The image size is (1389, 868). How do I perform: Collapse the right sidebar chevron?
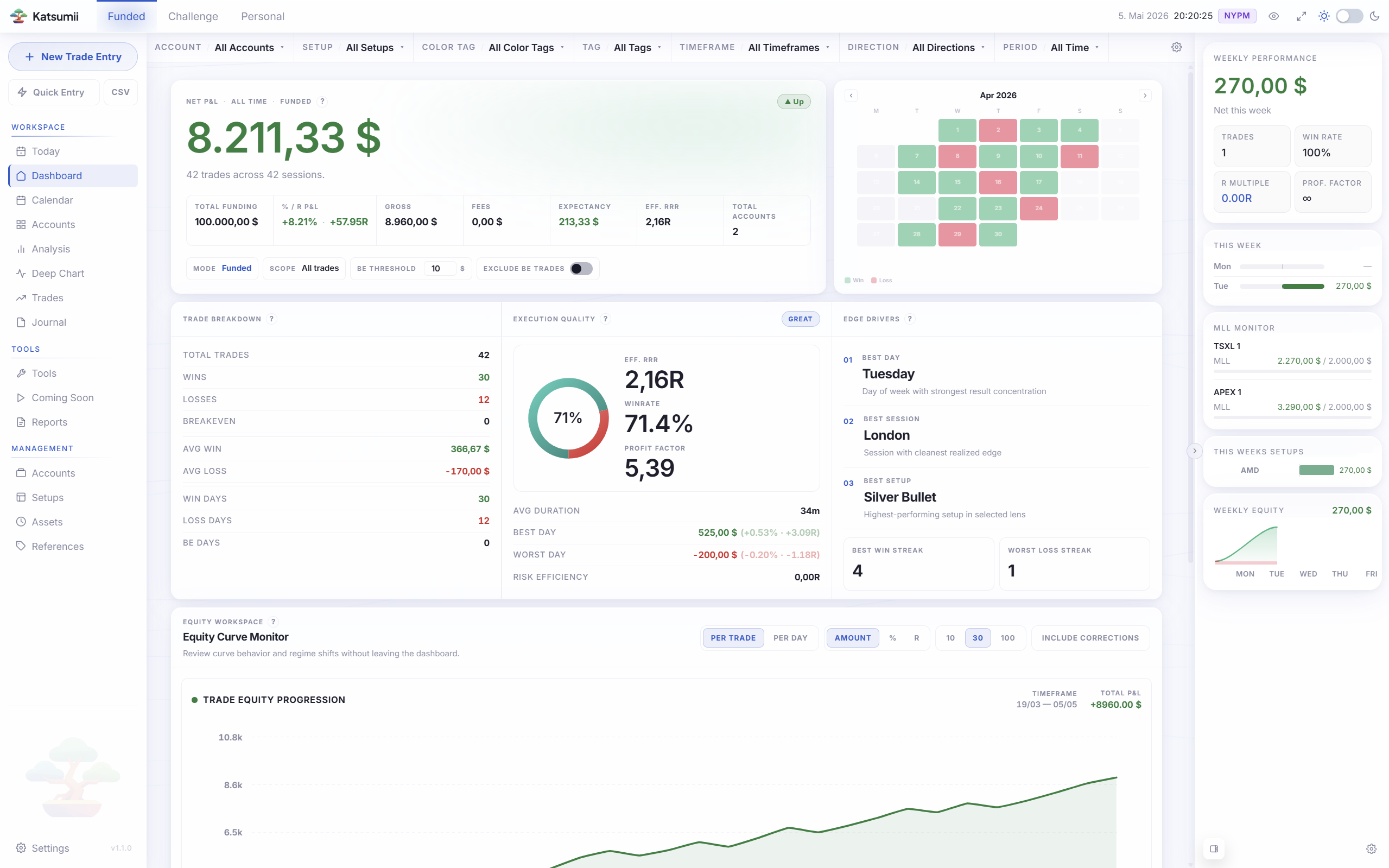[x=1195, y=451]
